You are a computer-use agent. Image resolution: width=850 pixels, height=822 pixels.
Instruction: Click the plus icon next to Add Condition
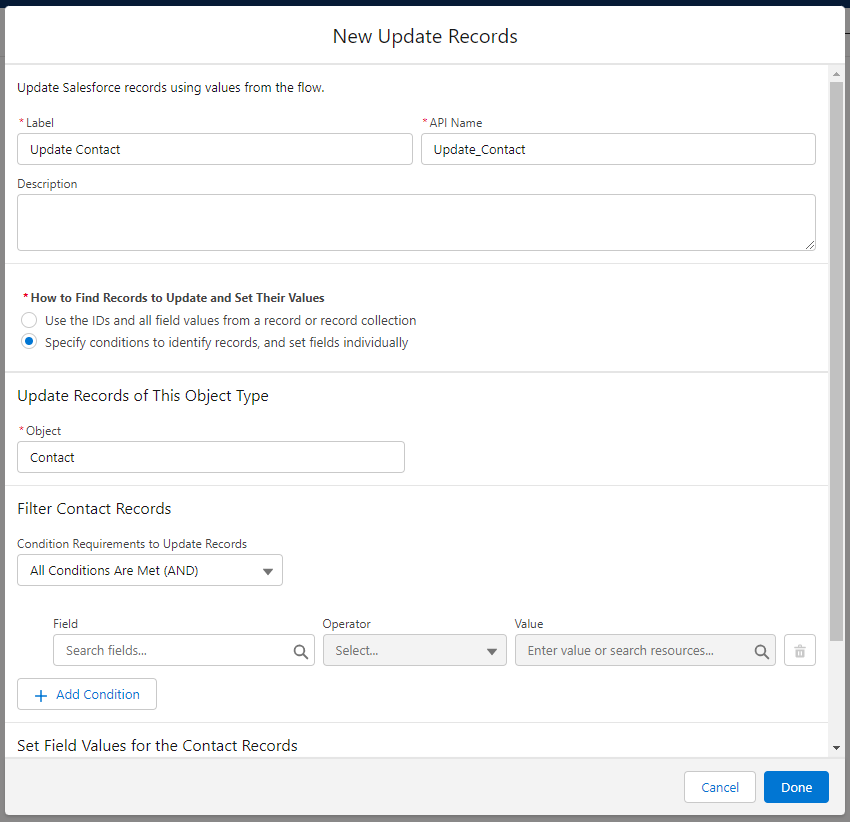click(39, 694)
